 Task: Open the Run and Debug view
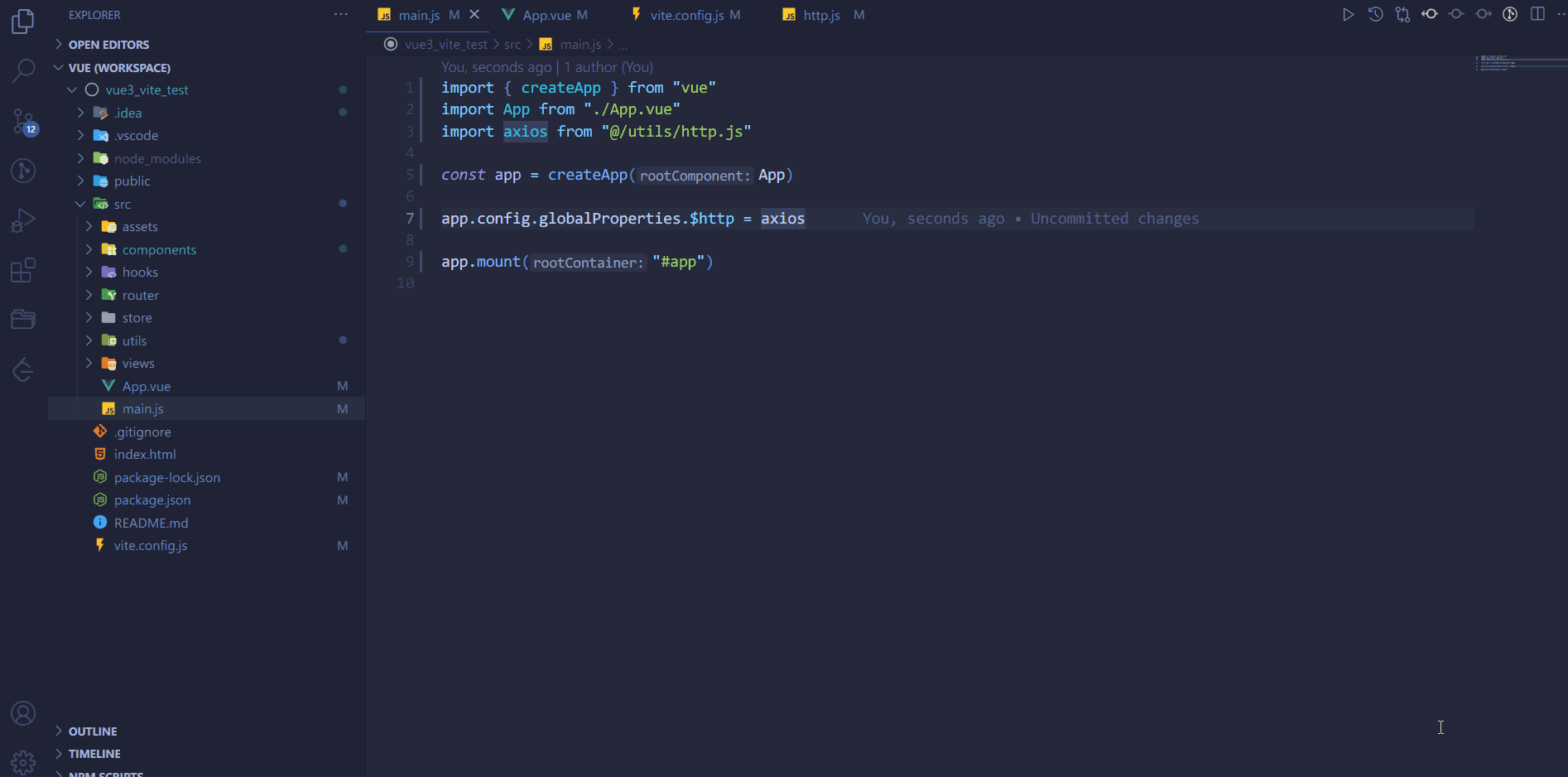coord(23,220)
